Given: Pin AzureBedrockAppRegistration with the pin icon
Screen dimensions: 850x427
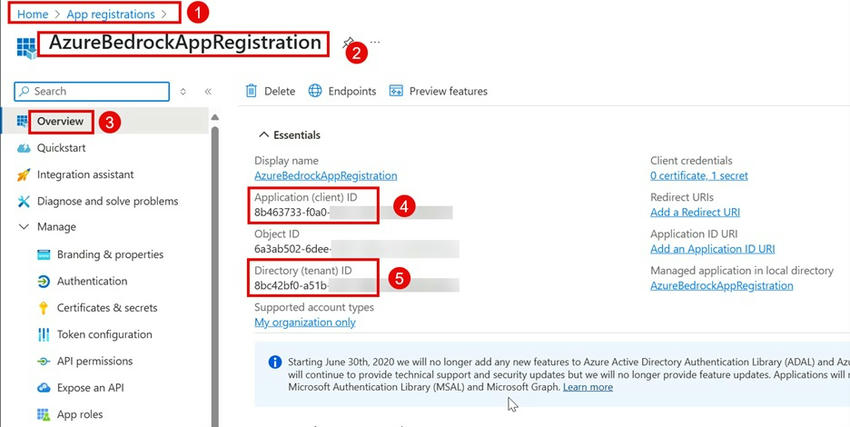Looking at the screenshot, I should pos(348,43).
